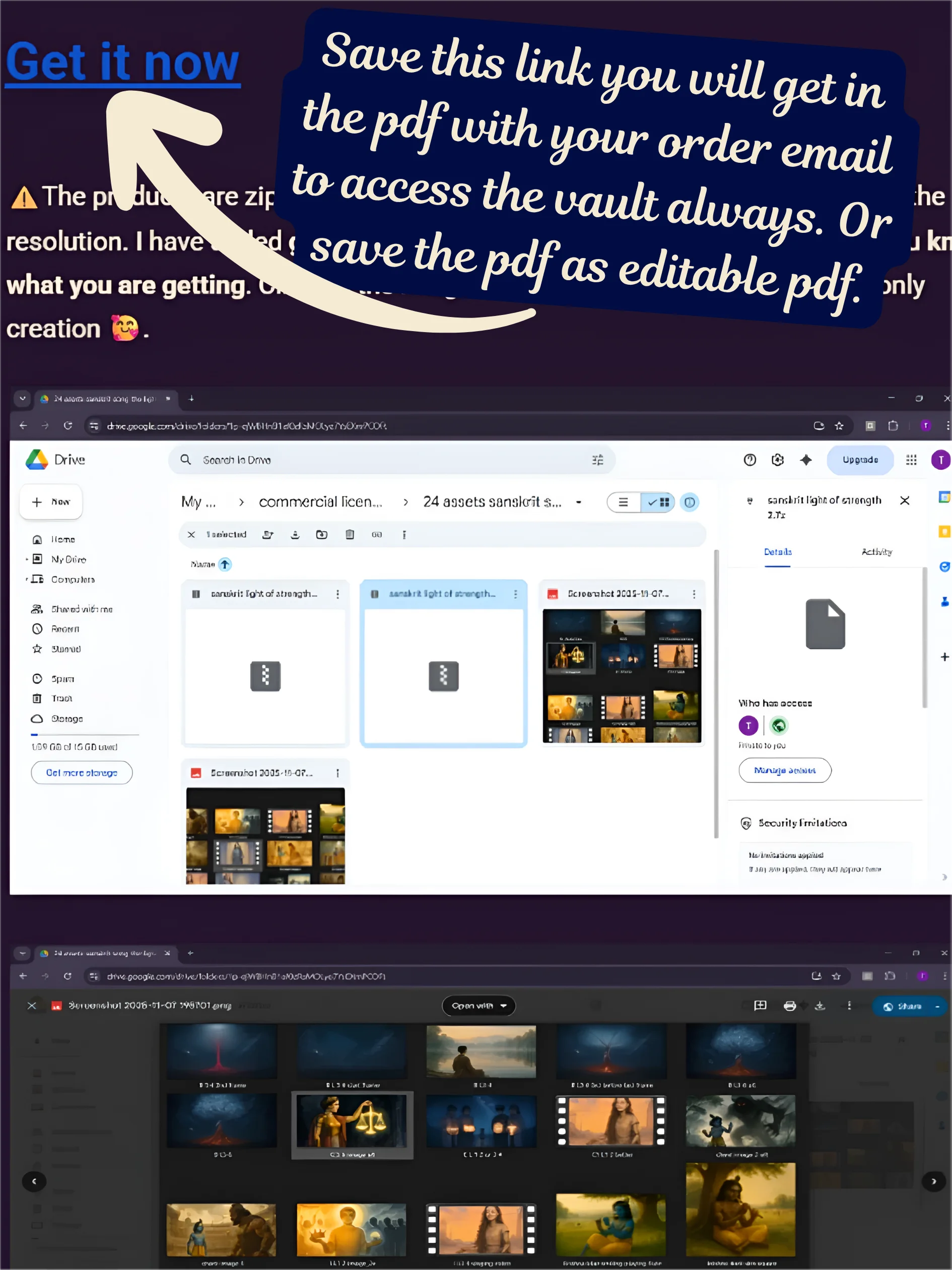Click the details panel vertical scrollbar

click(924, 638)
